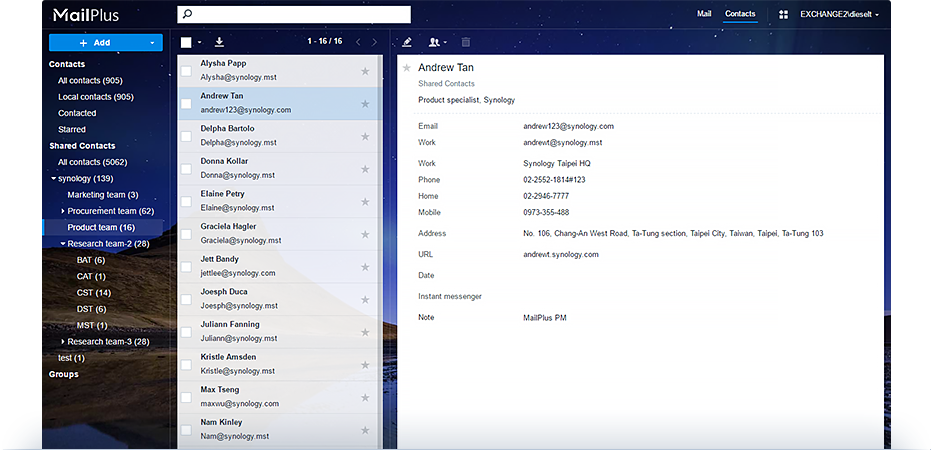Collapse the synology (139) tree node
This screenshot has width=933, height=450.
(x=54, y=179)
